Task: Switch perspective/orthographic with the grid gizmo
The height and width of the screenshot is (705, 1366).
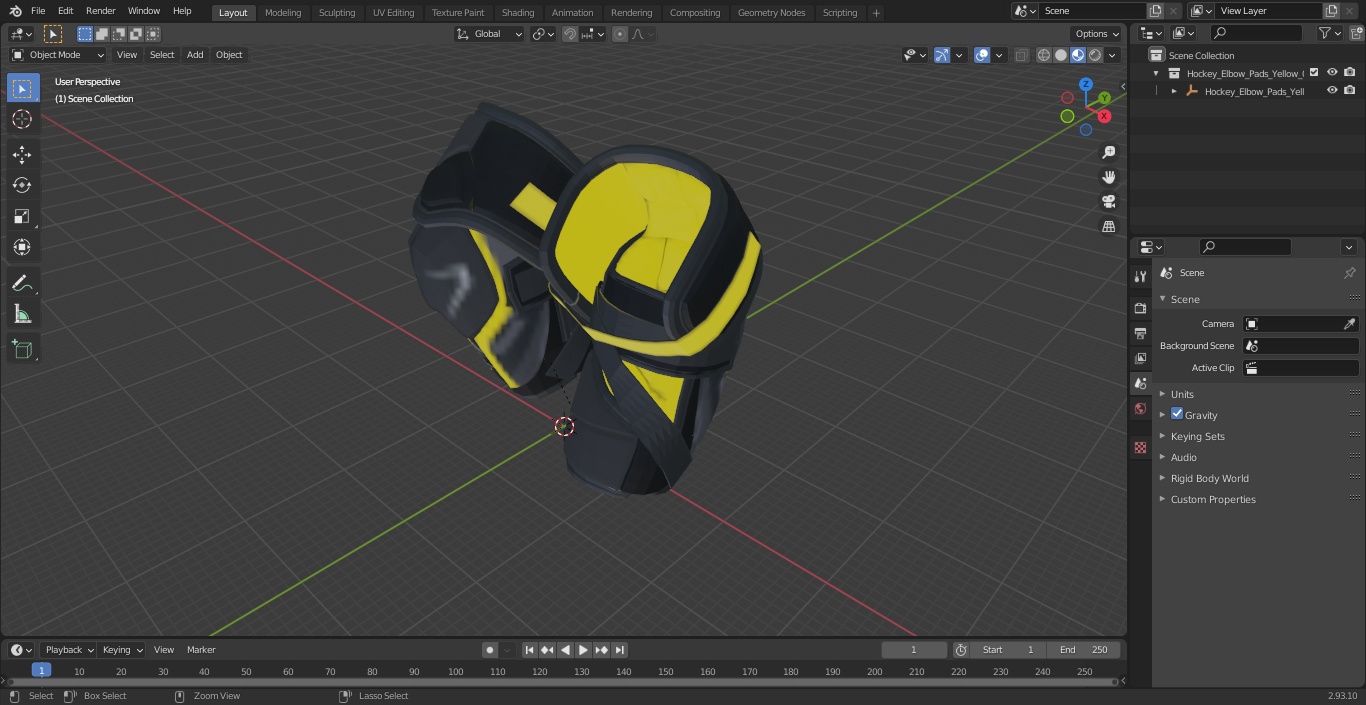Action: [1108, 226]
